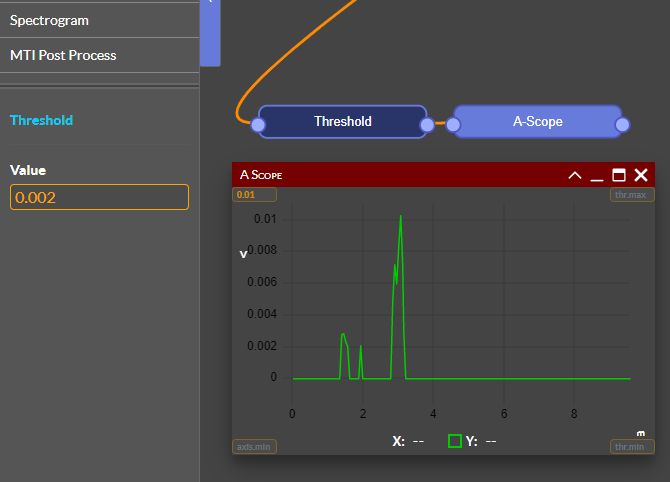Screen dimensions: 670x482
Task: Minimize the A Scope window
Action: click(597, 175)
